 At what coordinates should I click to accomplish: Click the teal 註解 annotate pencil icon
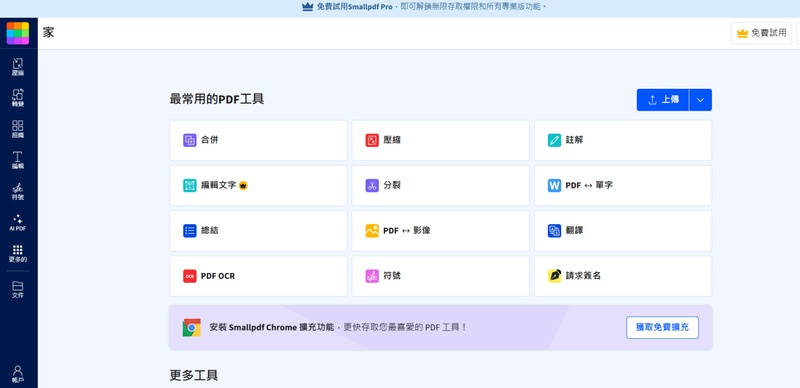click(x=555, y=140)
